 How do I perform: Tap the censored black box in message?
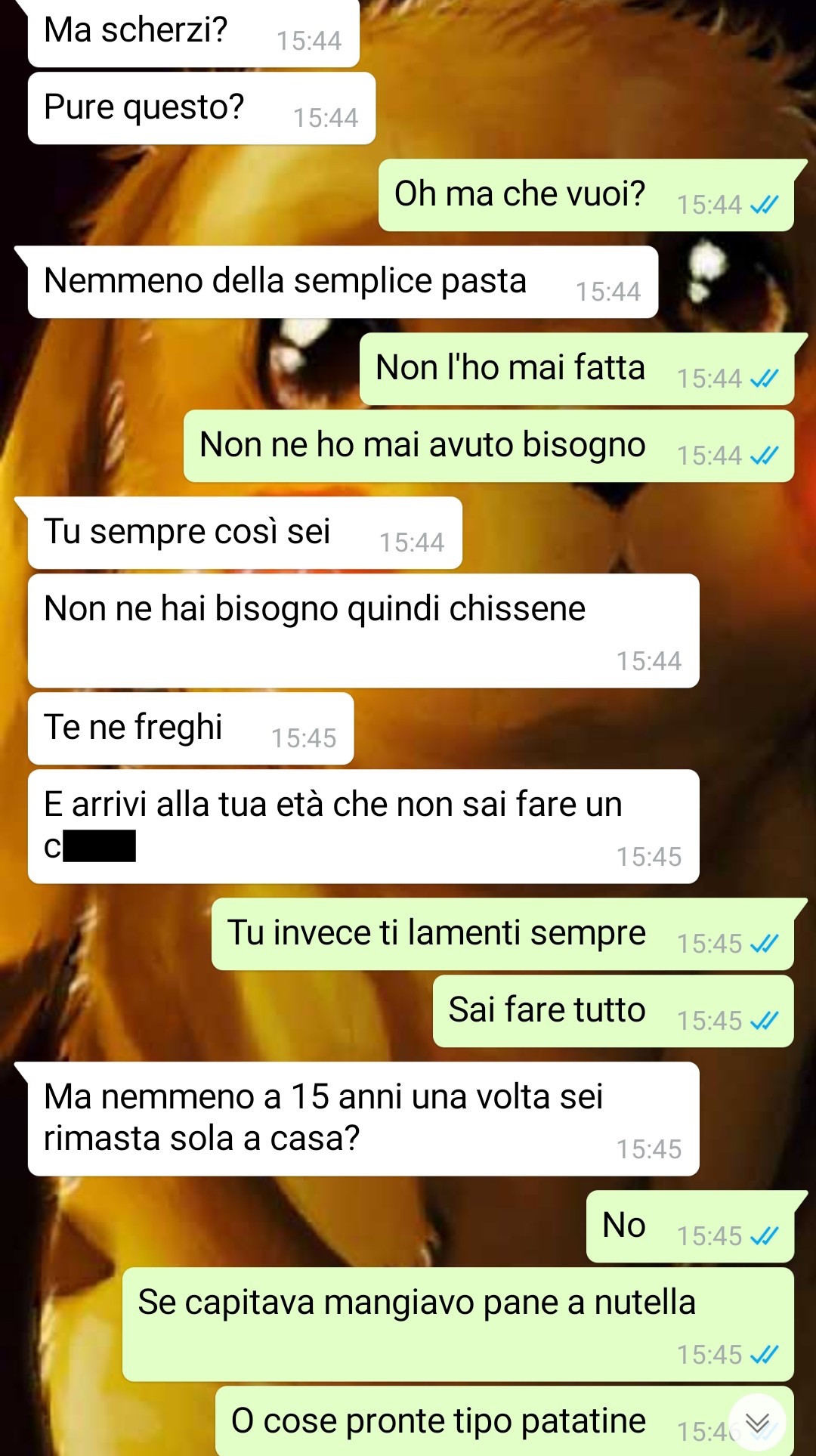(x=100, y=846)
